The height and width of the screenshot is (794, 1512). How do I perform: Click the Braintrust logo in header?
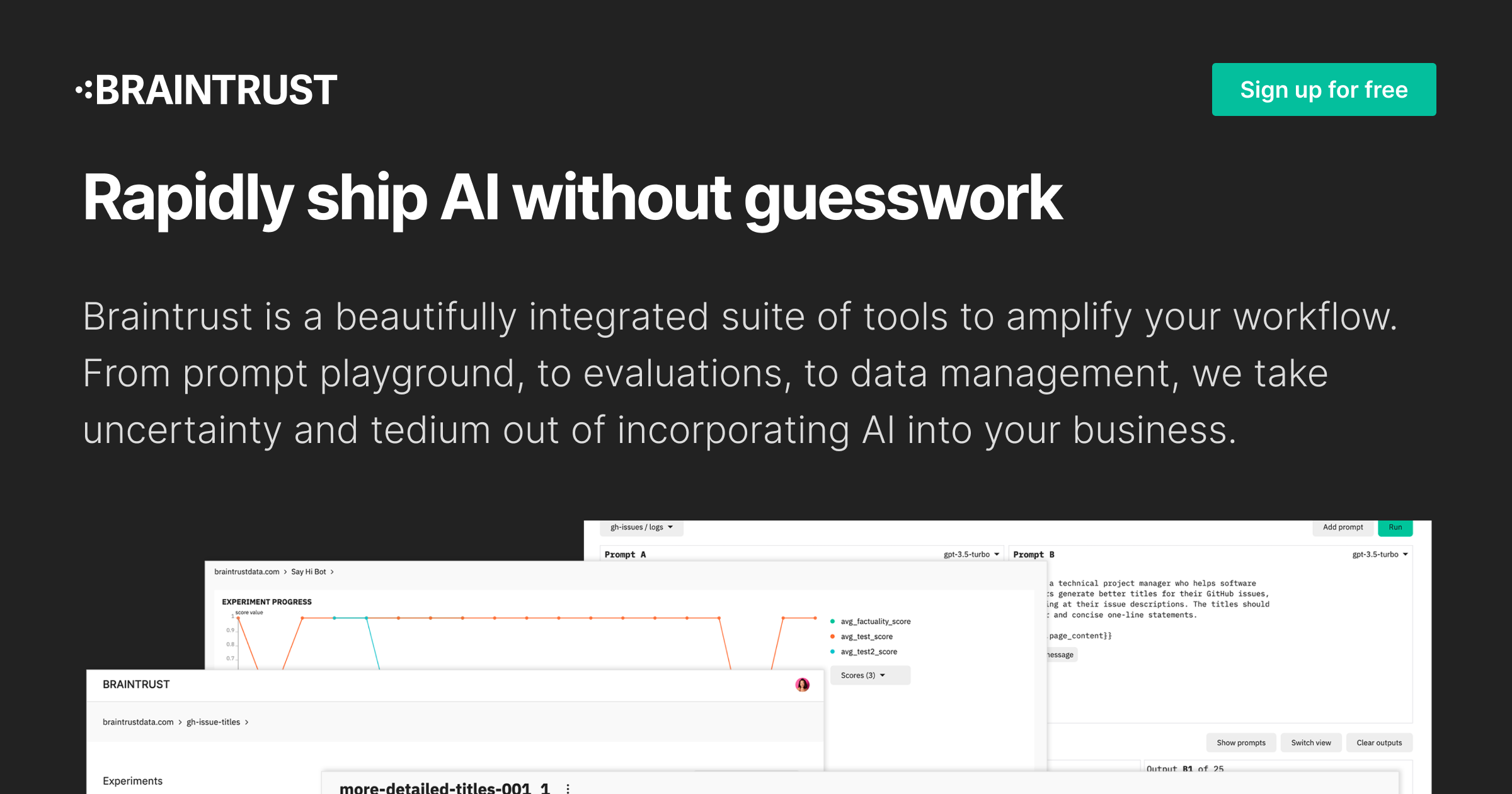[207, 89]
